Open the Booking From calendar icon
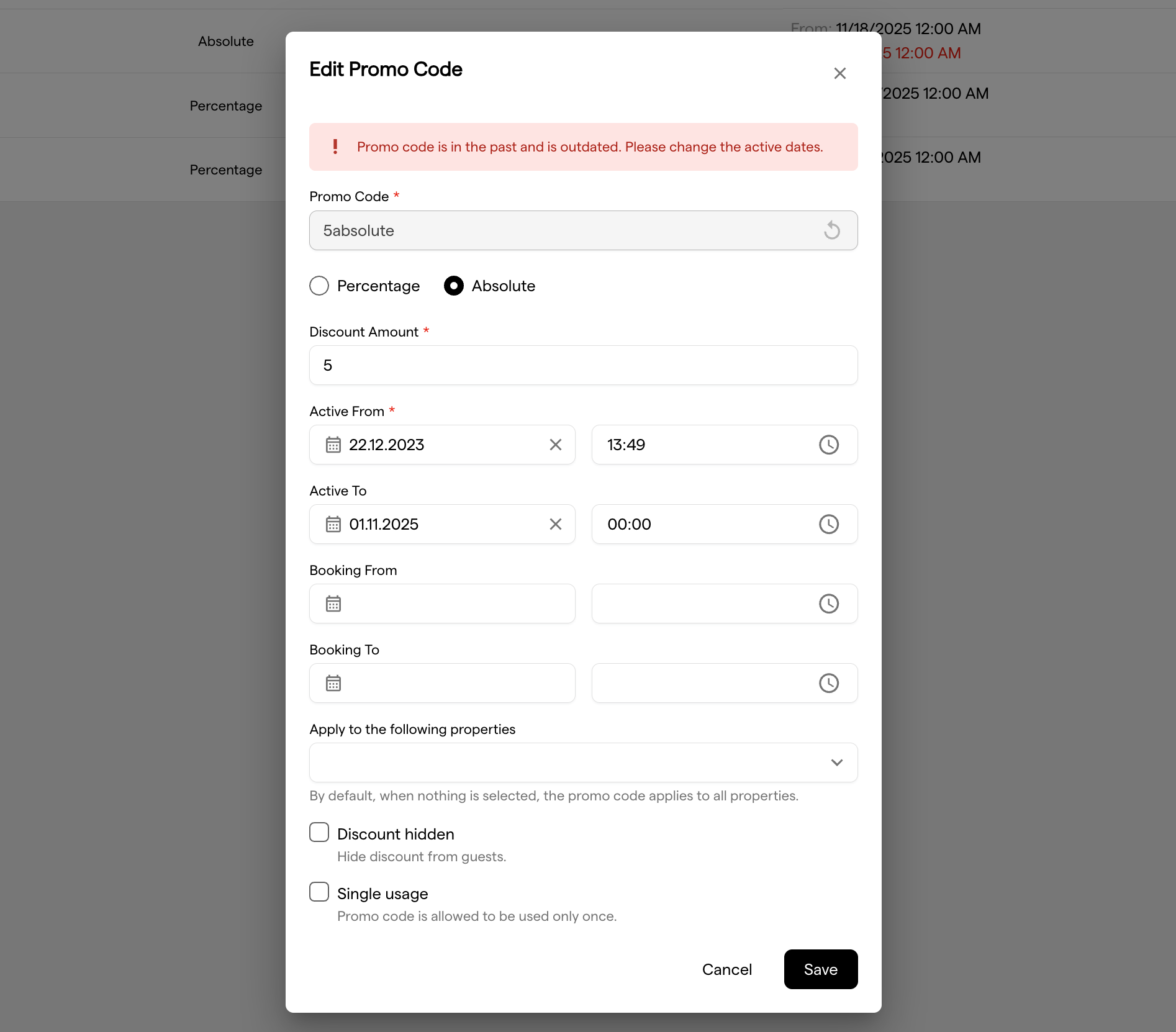This screenshot has width=1176, height=1032. point(333,604)
